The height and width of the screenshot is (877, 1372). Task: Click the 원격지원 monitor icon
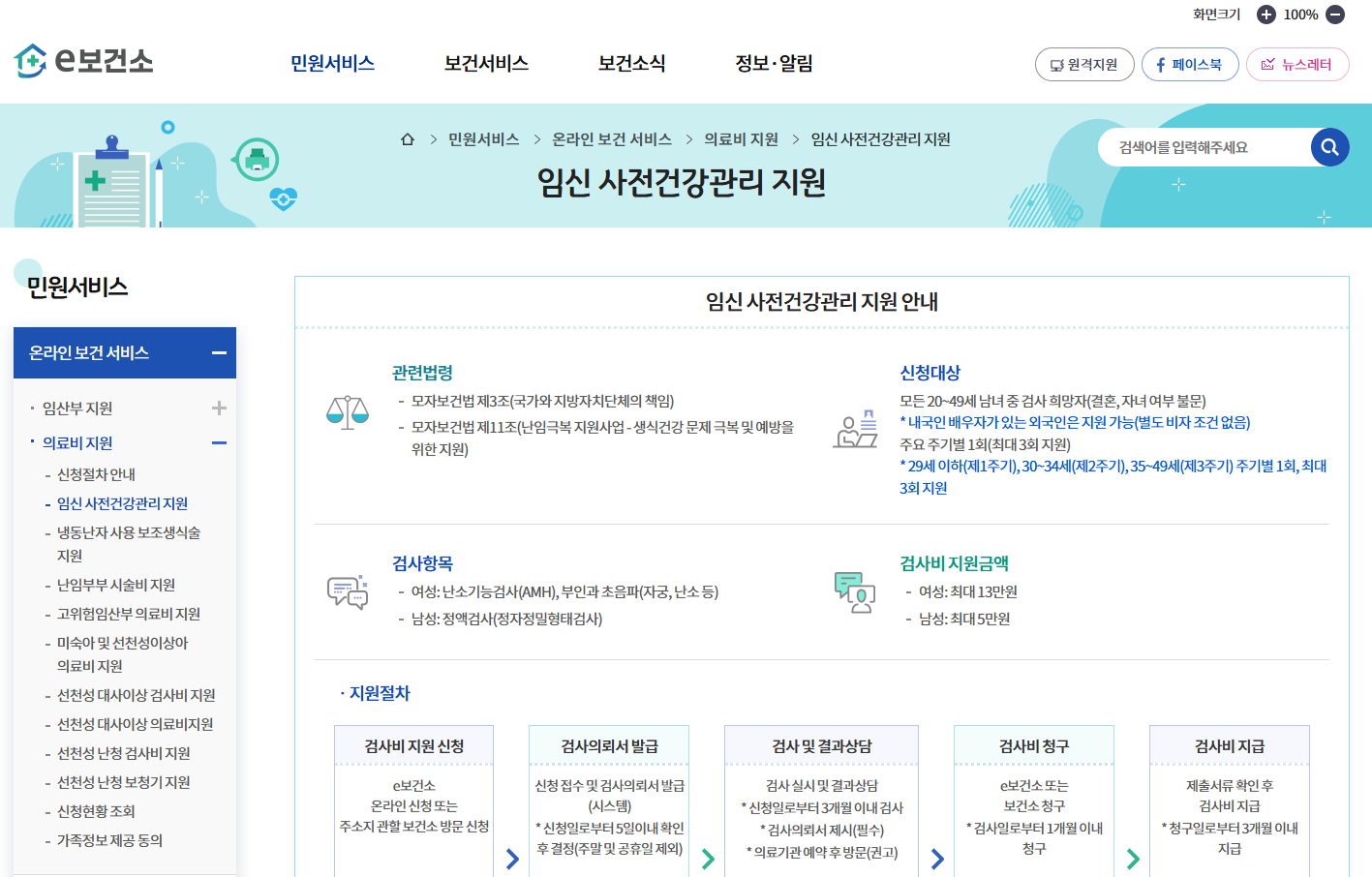(x=1058, y=65)
